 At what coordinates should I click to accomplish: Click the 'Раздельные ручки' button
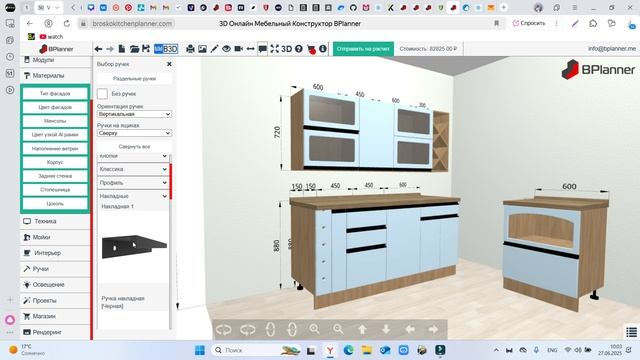[134, 78]
